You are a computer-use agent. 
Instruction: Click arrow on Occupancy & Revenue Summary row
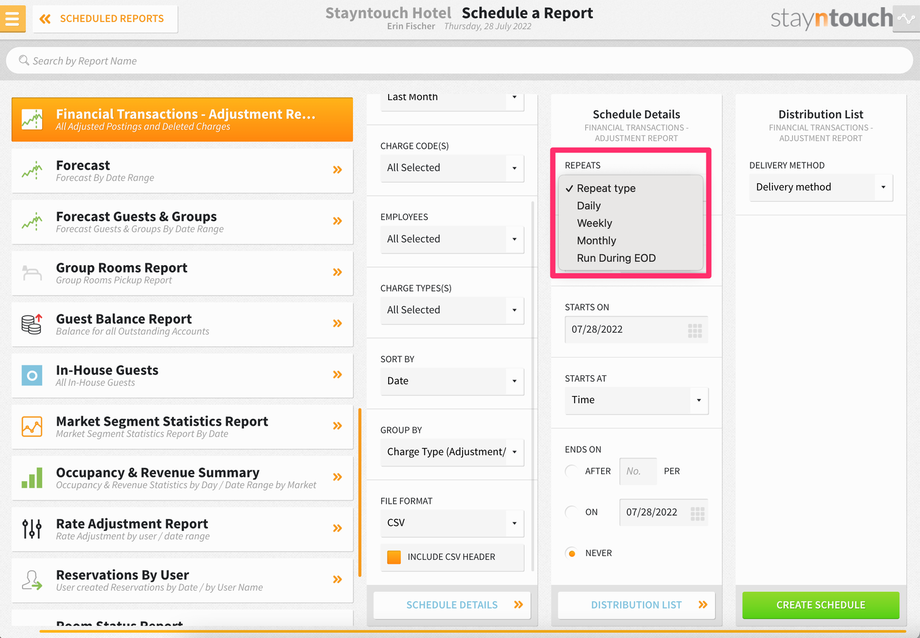tap(337, 477)
